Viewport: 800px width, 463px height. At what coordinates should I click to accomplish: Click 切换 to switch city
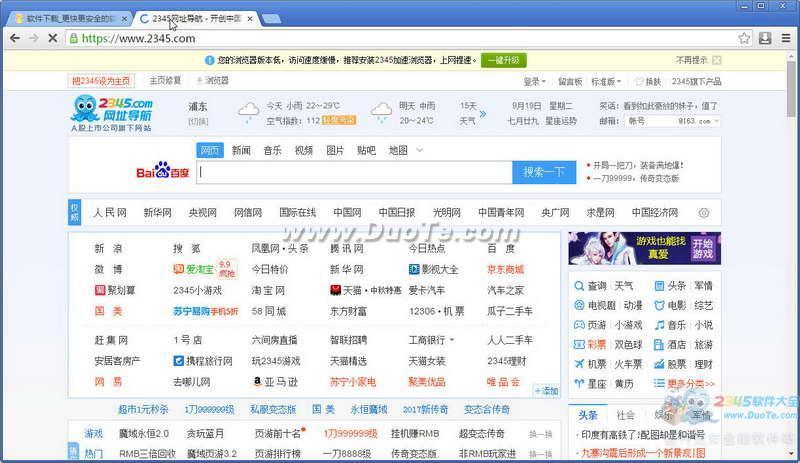(198, 121)
